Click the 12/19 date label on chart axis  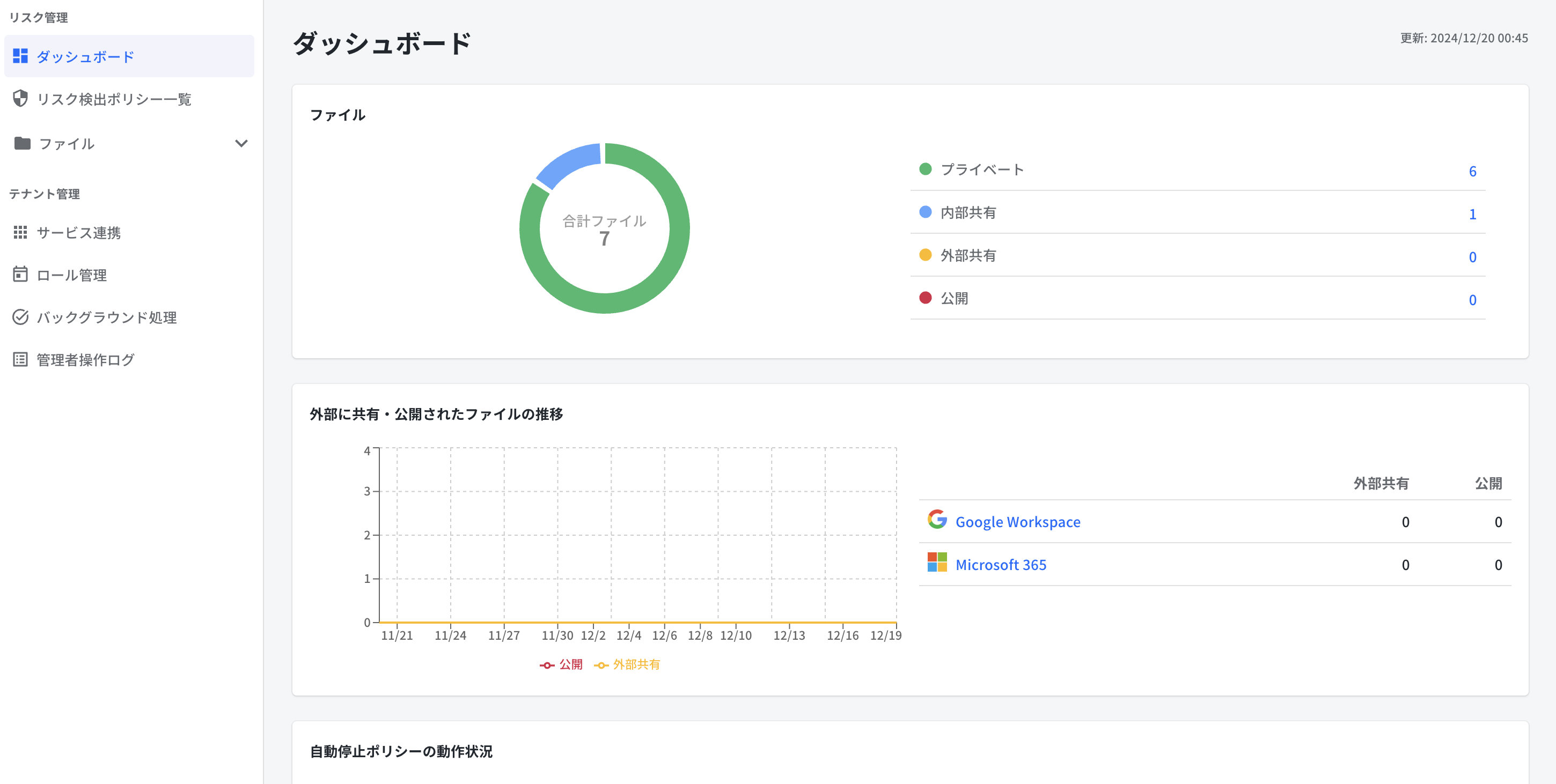(x=885, y=635)
